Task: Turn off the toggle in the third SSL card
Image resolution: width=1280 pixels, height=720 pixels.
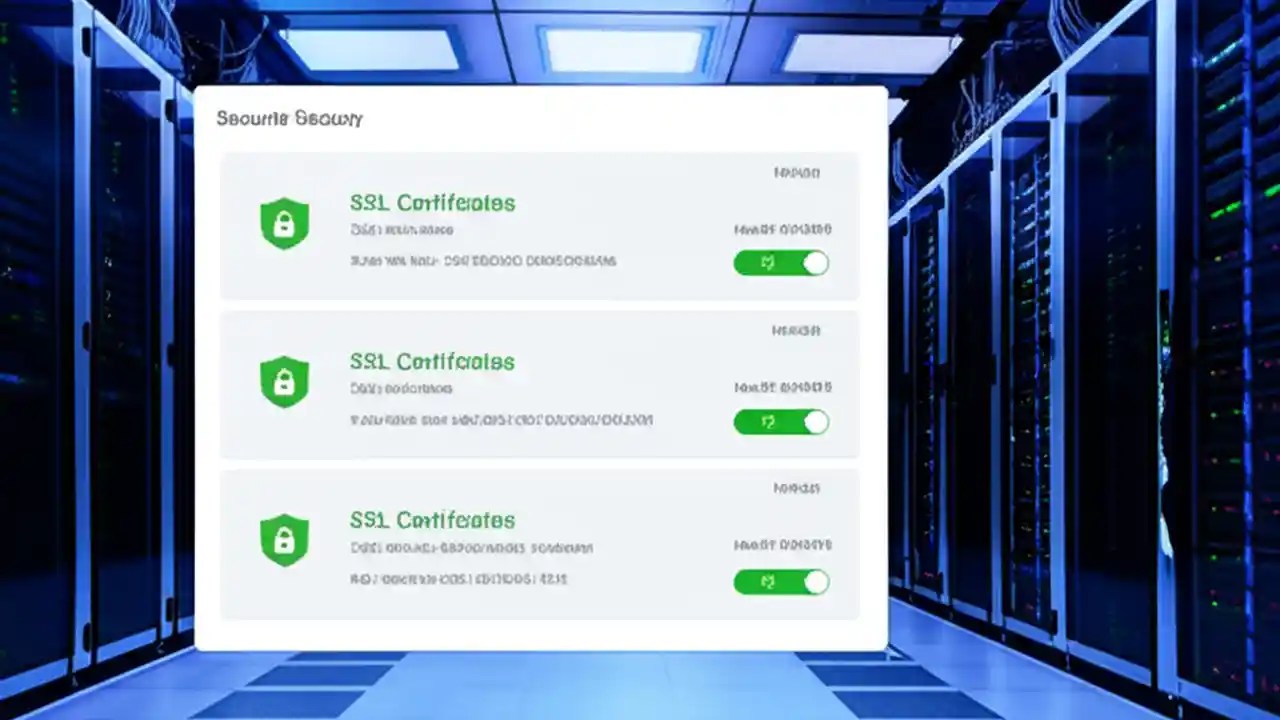Action: [x=782, y=581]
